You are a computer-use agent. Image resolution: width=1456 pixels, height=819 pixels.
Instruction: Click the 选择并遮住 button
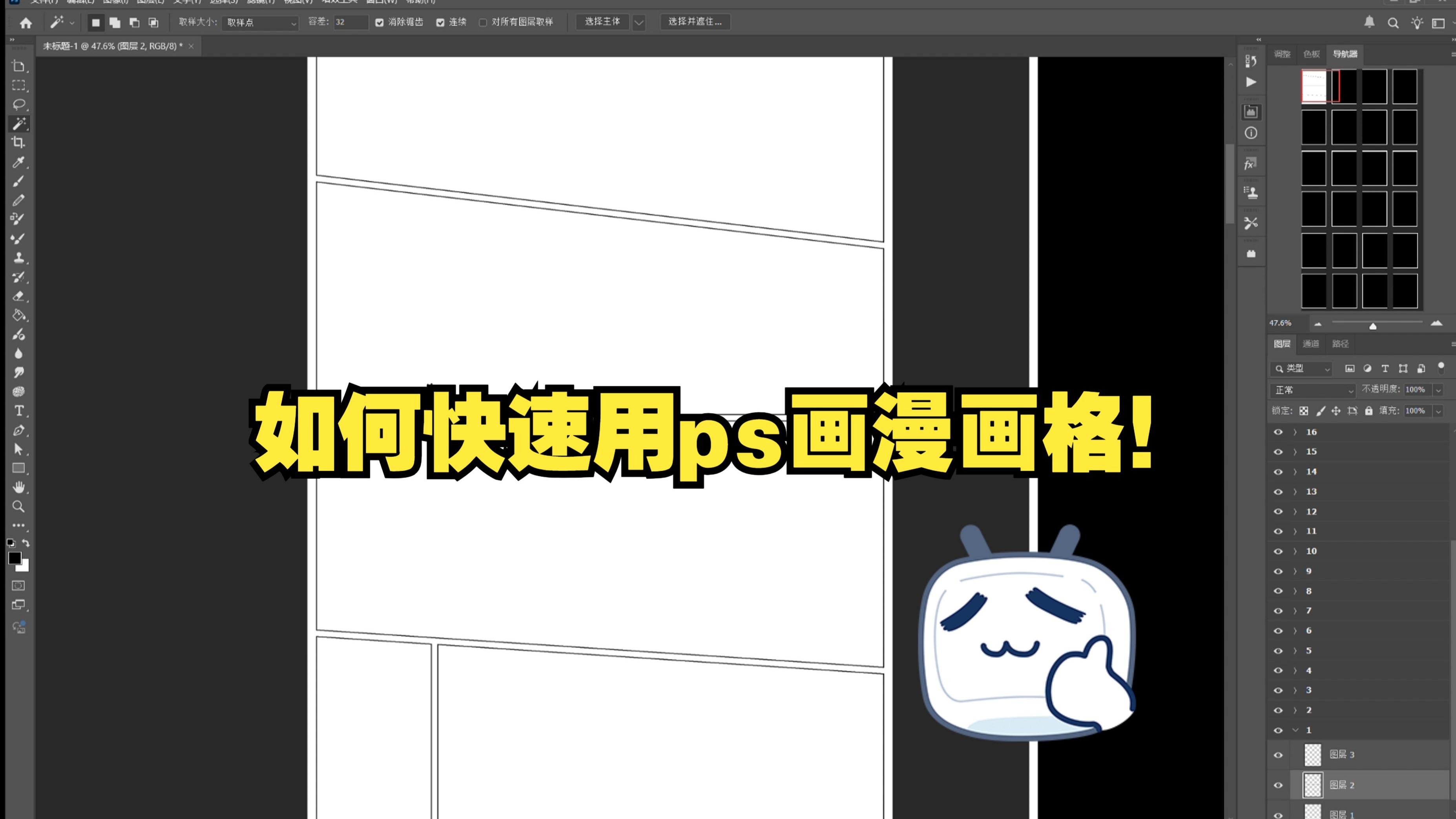tap(695, 22)
